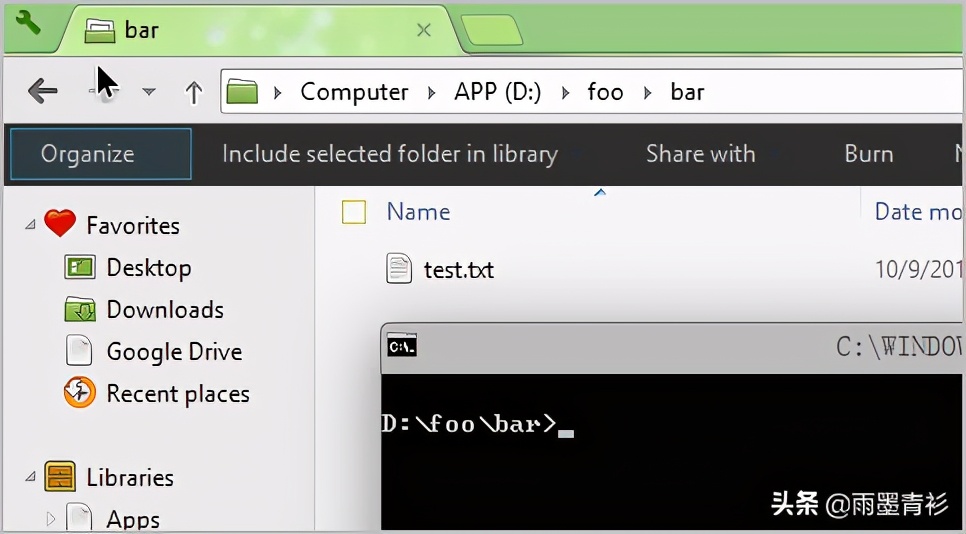Go up one folder level
The image size is (966, 534).
[194, 92]
